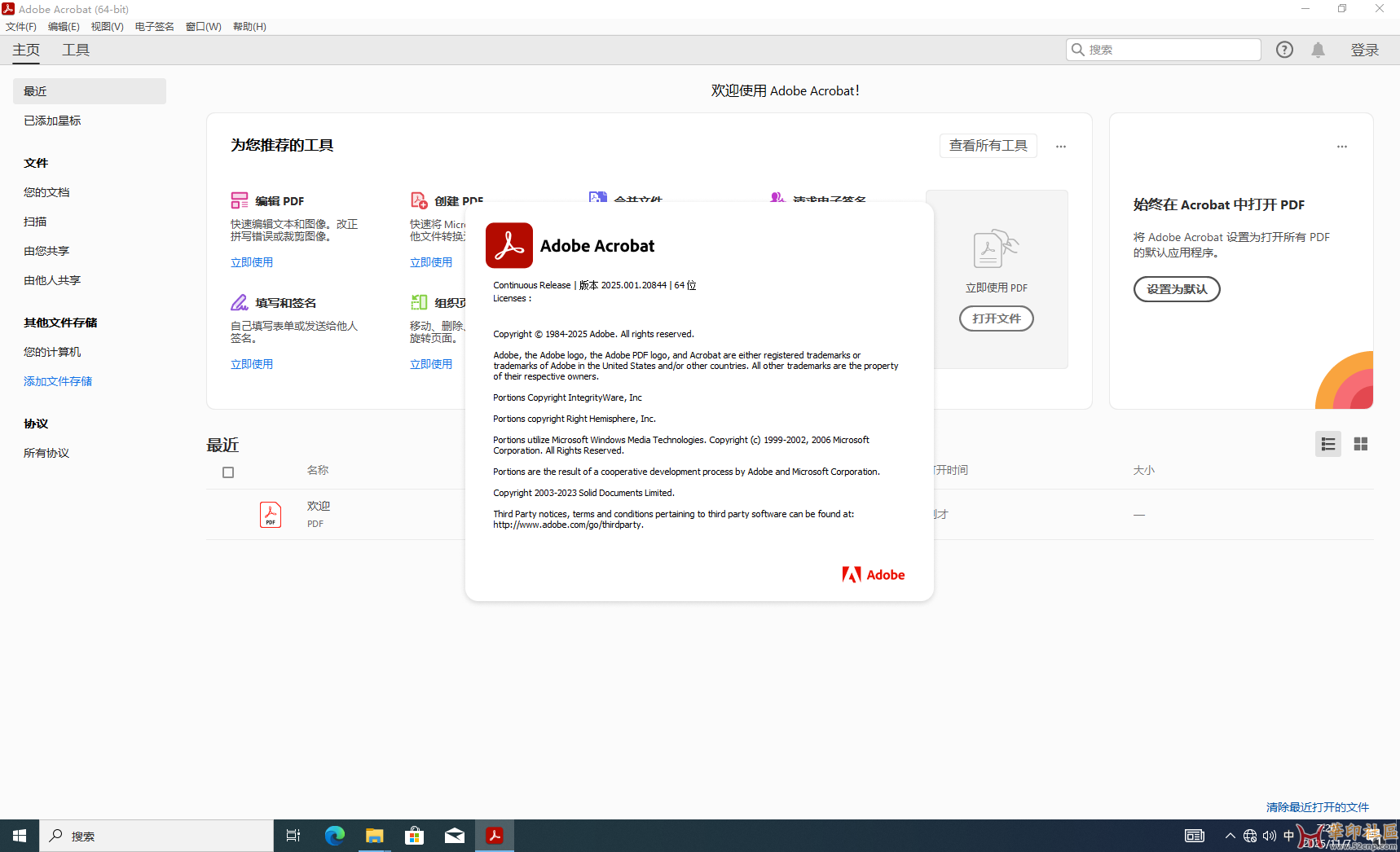This screenshot has height=852, width=1400.
Task: Click the 清除最近打开的文件 link
Action: coord(1316,806)
